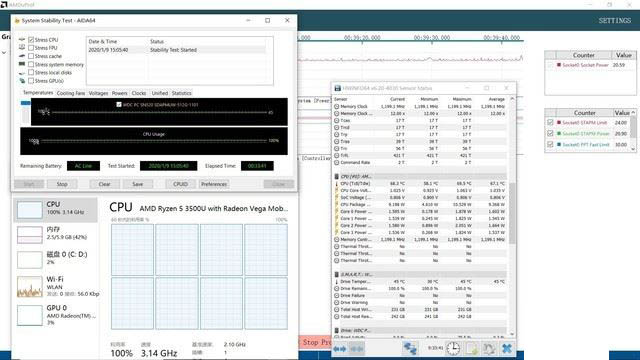
Task: Click the Stop button in AIDA64
Action: 62,184
